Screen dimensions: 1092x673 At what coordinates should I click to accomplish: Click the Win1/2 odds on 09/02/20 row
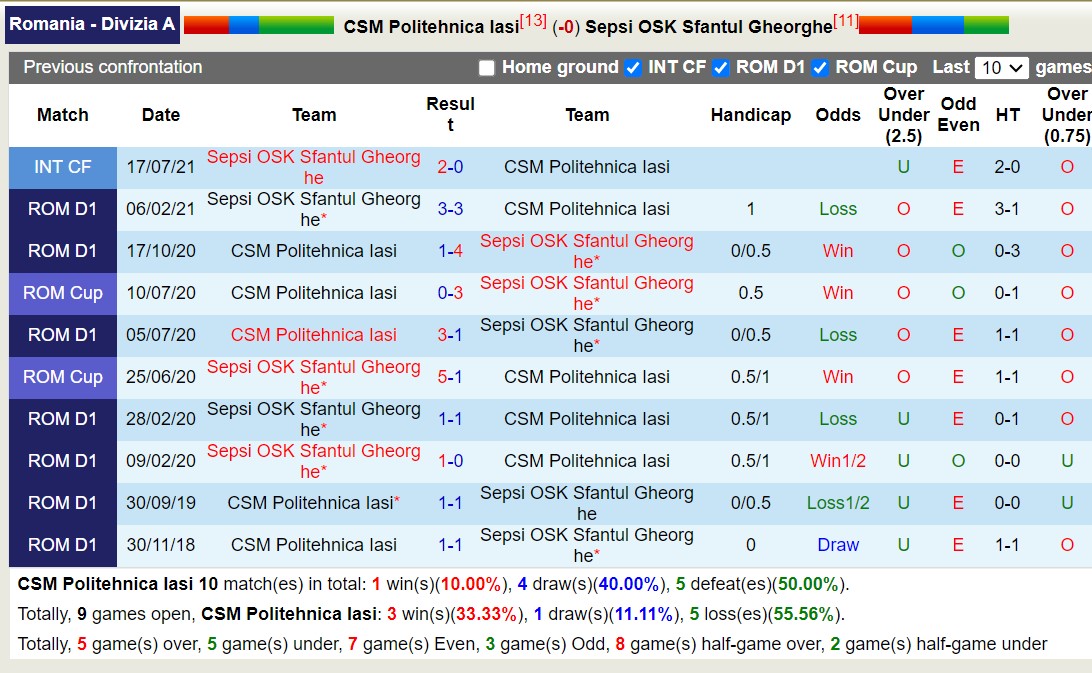click(x=837, y=461)
